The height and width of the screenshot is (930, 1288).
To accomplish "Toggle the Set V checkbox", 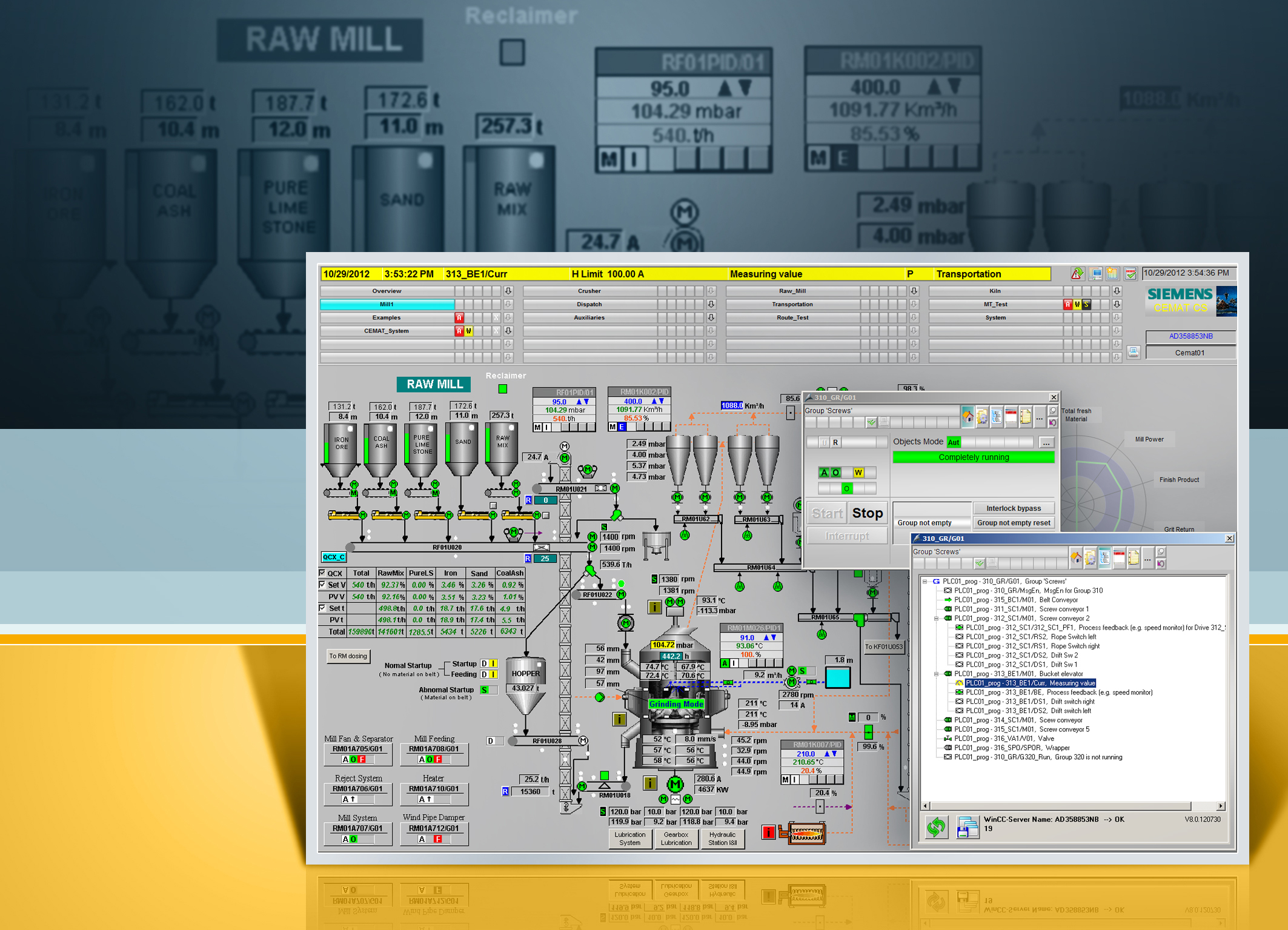I will pos(322,585).
